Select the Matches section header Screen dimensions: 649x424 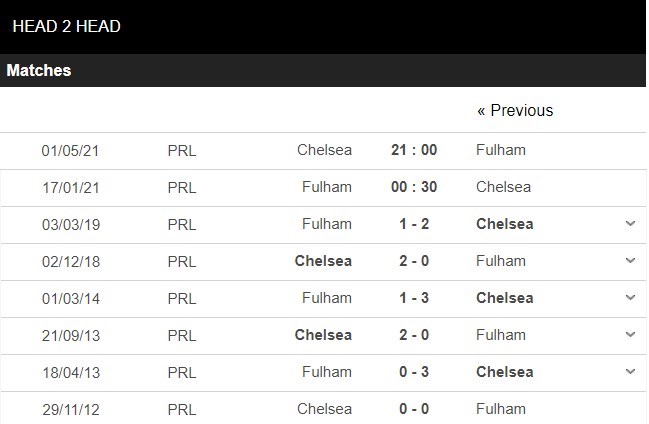39,71
